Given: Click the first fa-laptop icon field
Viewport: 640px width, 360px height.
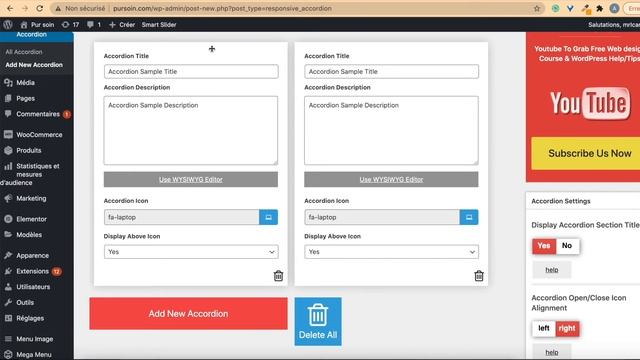Looking at the screenshot, I should tap(181, 217).
